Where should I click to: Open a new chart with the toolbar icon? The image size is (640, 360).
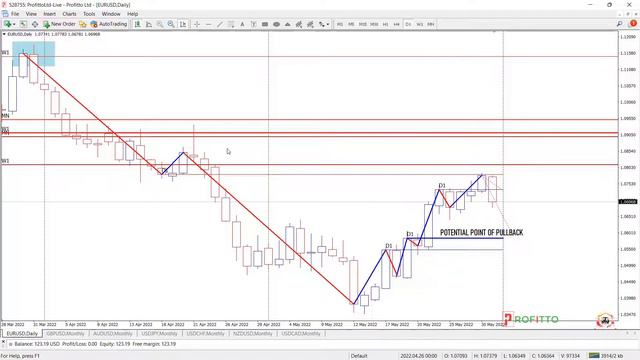pos(7,24)
